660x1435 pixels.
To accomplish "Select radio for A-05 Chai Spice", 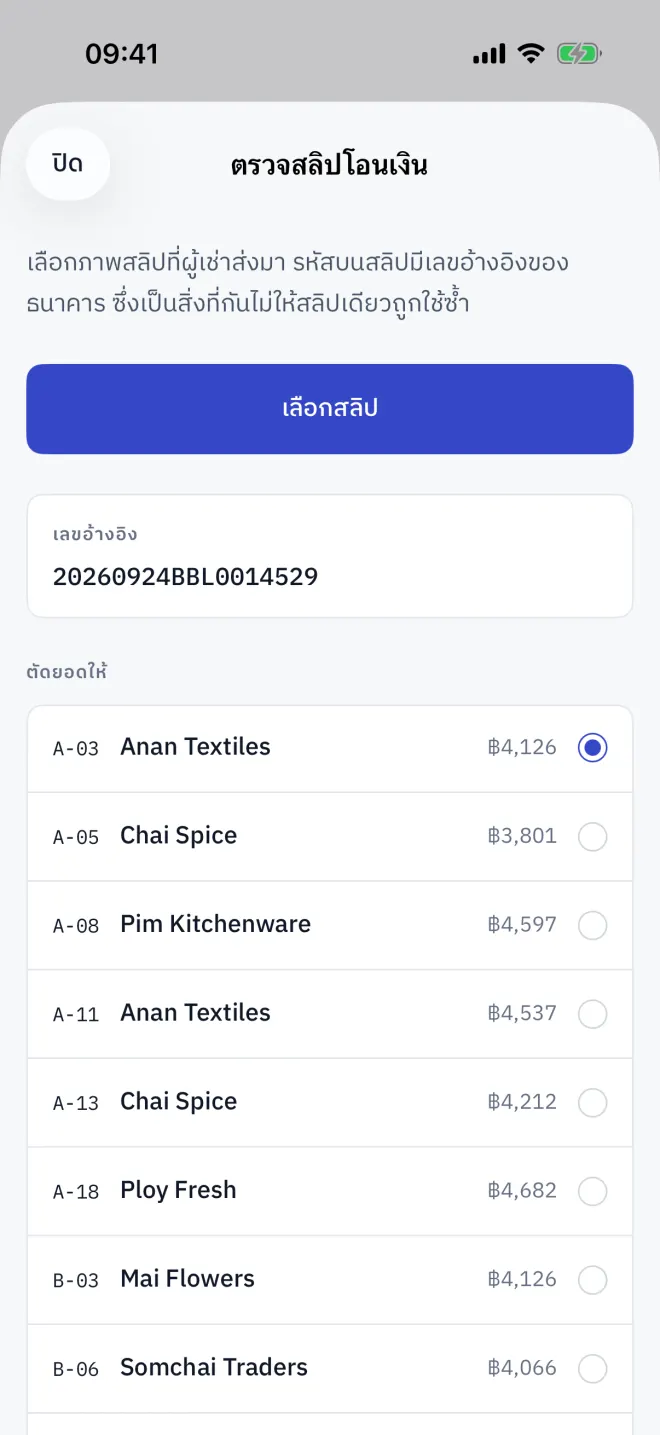I will [x=593, y=836].
